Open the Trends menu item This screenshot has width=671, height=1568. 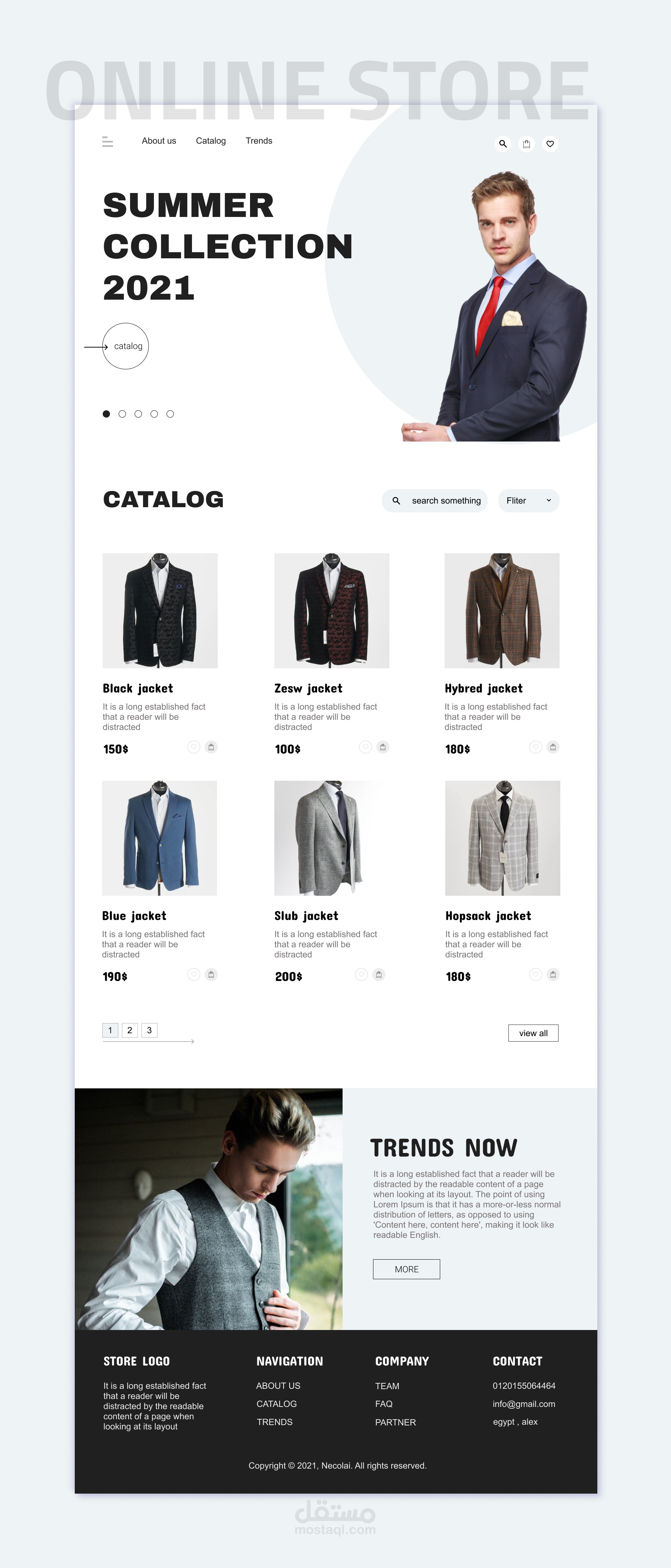(259, 141)
